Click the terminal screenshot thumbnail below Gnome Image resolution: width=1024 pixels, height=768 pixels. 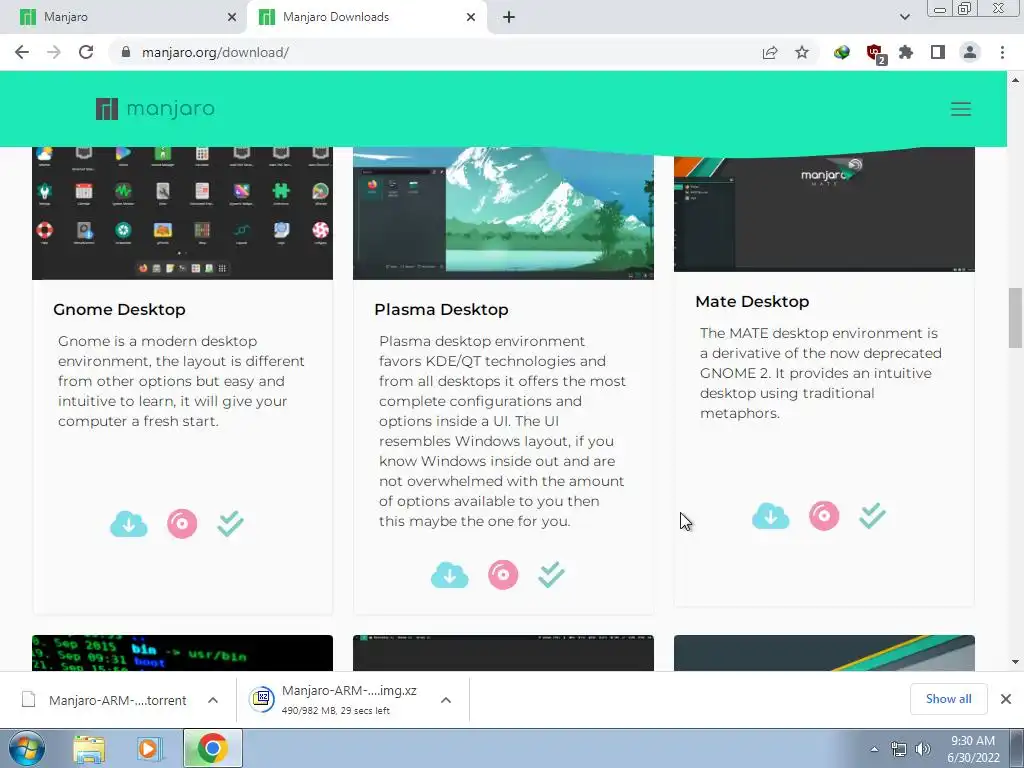click(182, 653)
